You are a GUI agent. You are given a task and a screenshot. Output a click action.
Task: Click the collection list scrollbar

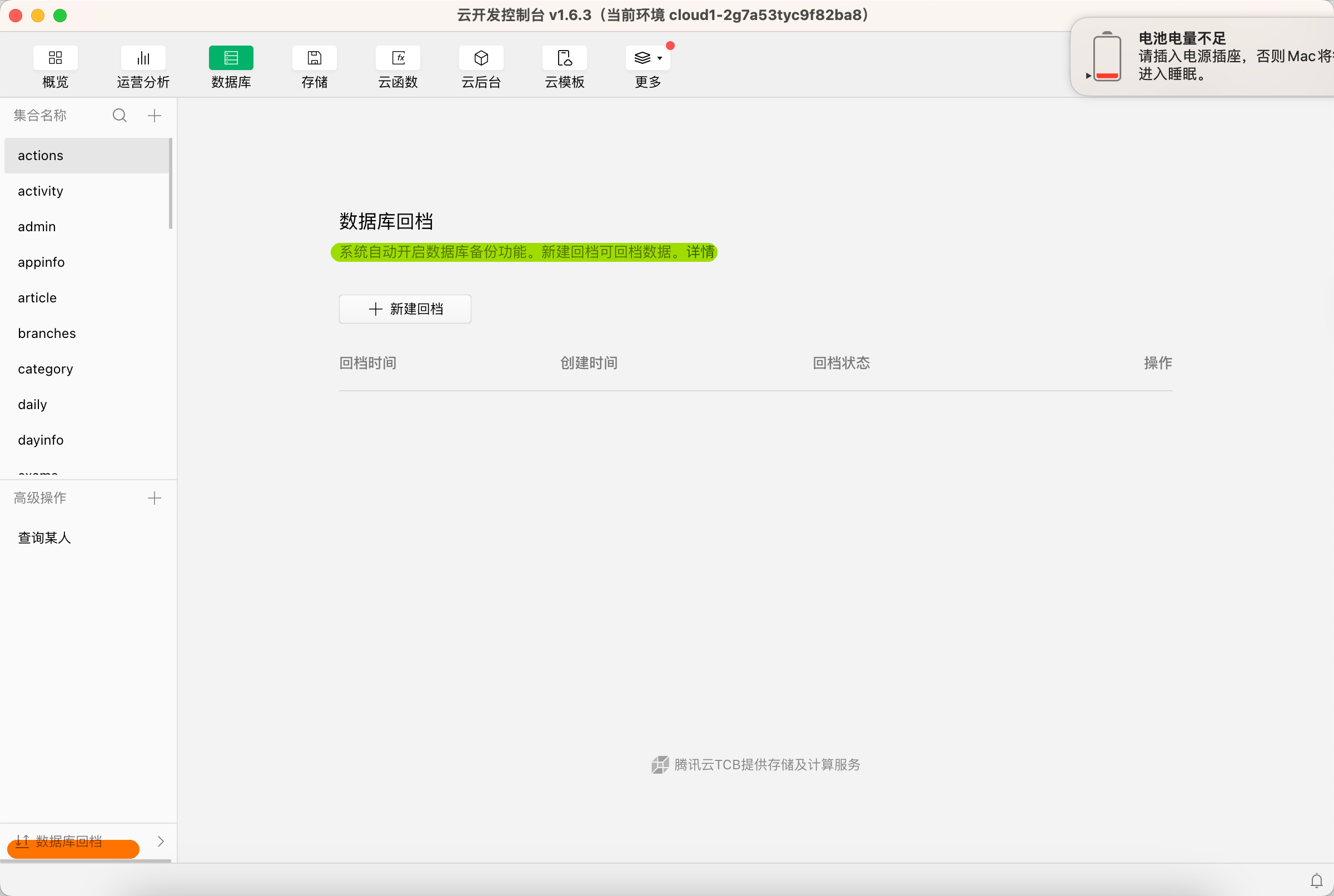pos(170,183)
